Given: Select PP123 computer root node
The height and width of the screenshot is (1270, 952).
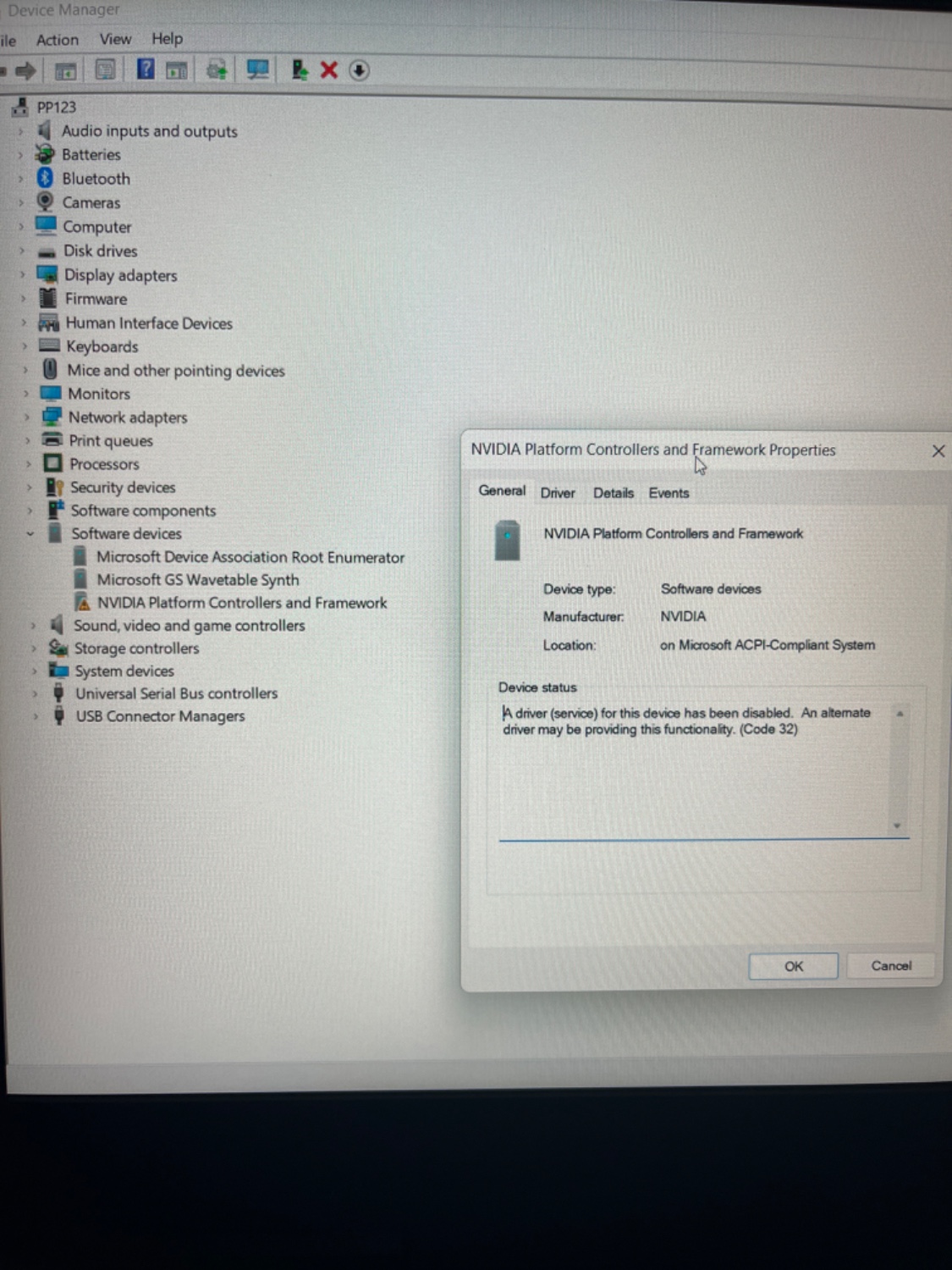Looking at the screenshot, I should 56,108.
